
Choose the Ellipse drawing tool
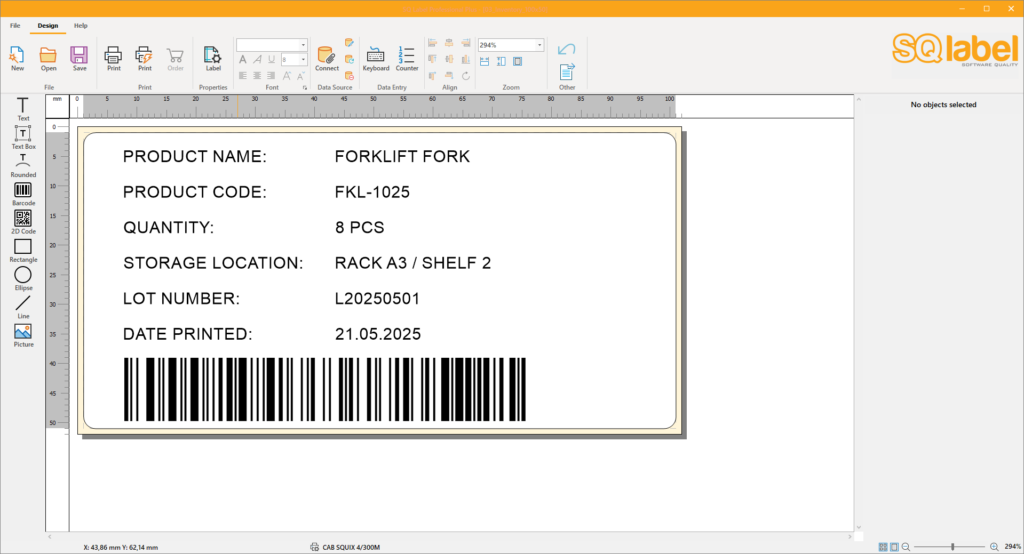23,275
